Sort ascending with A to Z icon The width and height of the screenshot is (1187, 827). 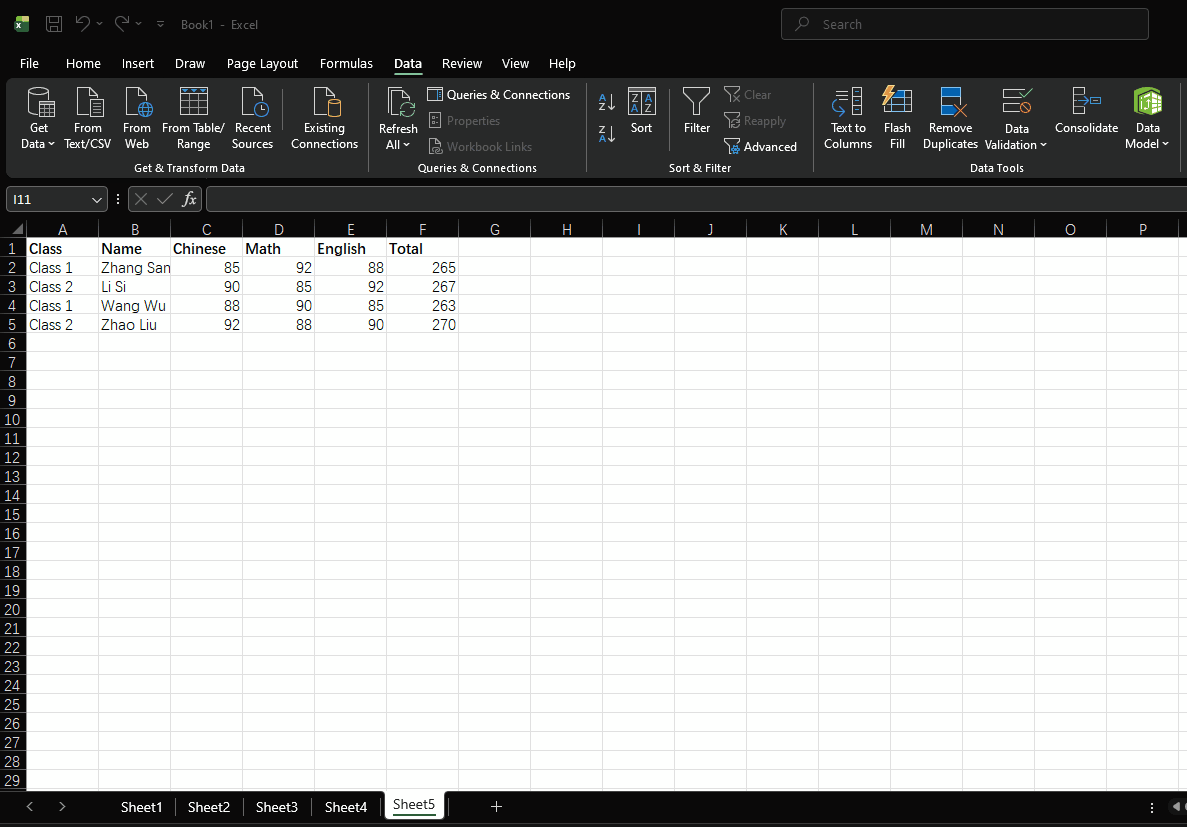(x=607, y=102)
